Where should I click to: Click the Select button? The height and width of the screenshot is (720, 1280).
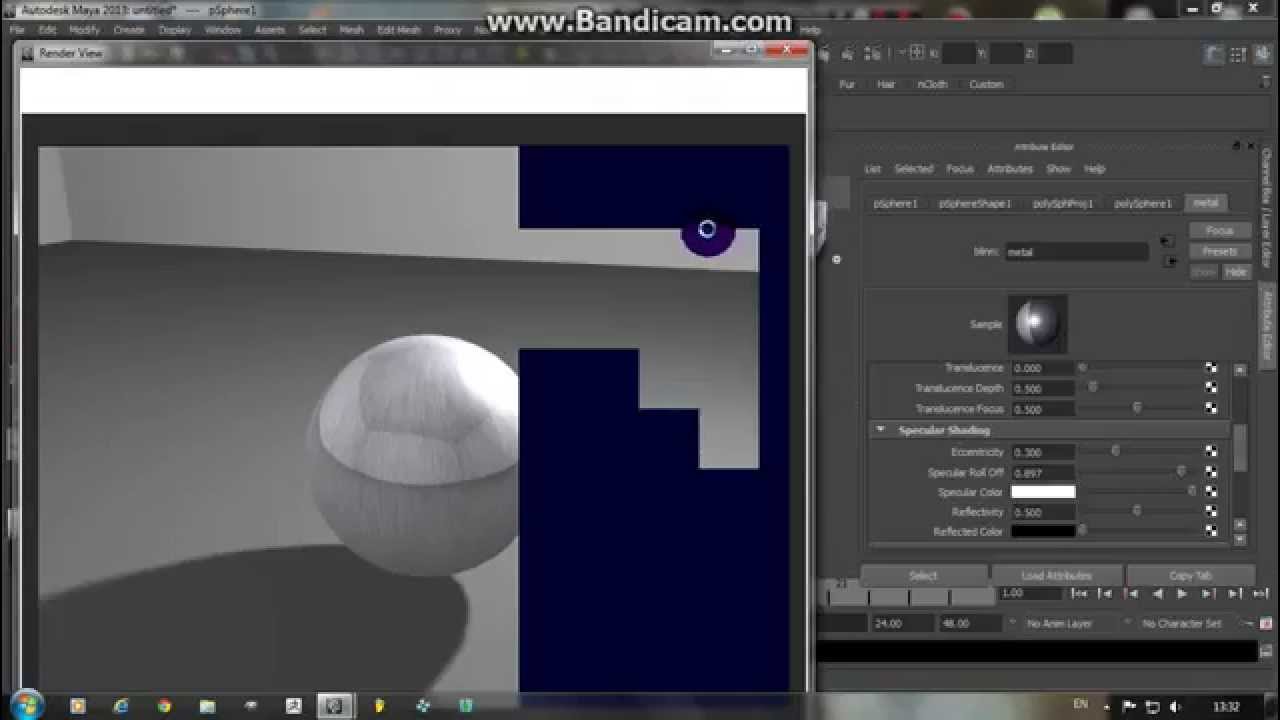pos(923,576)
